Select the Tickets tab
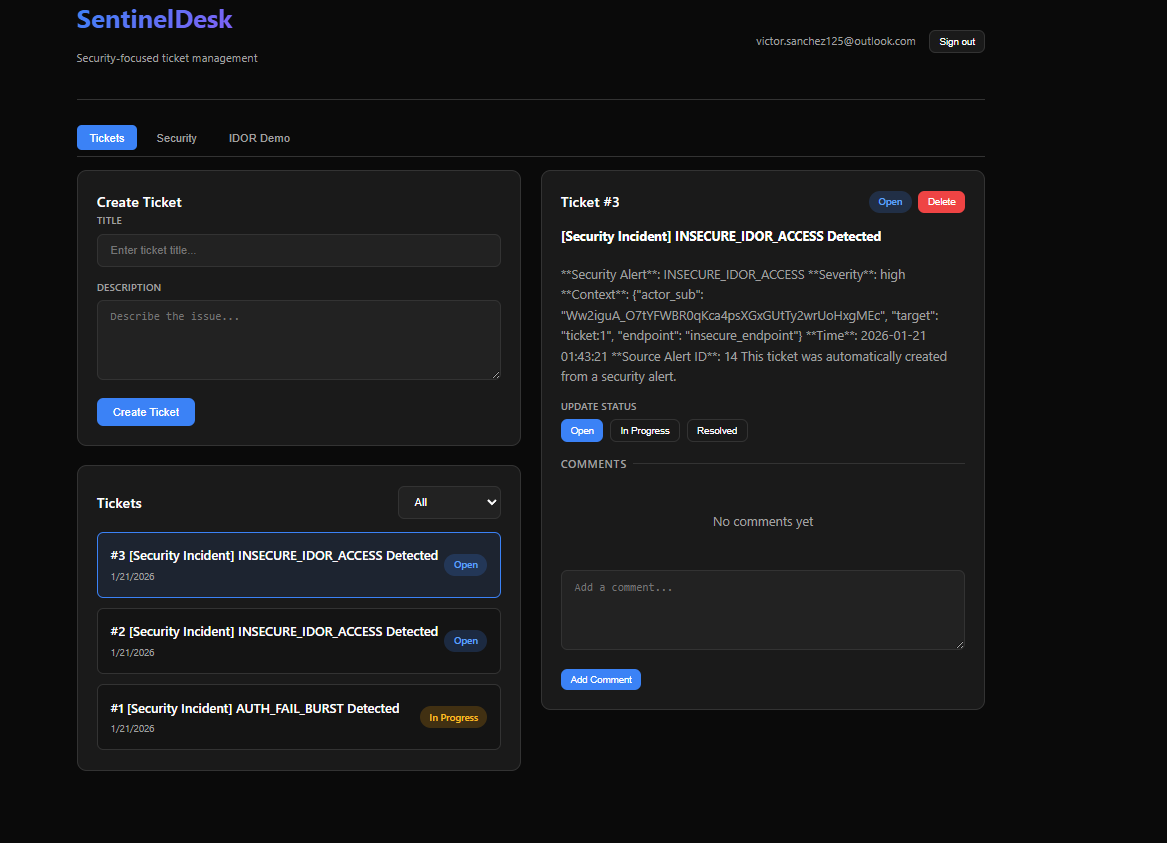 [x=107, y=138]
